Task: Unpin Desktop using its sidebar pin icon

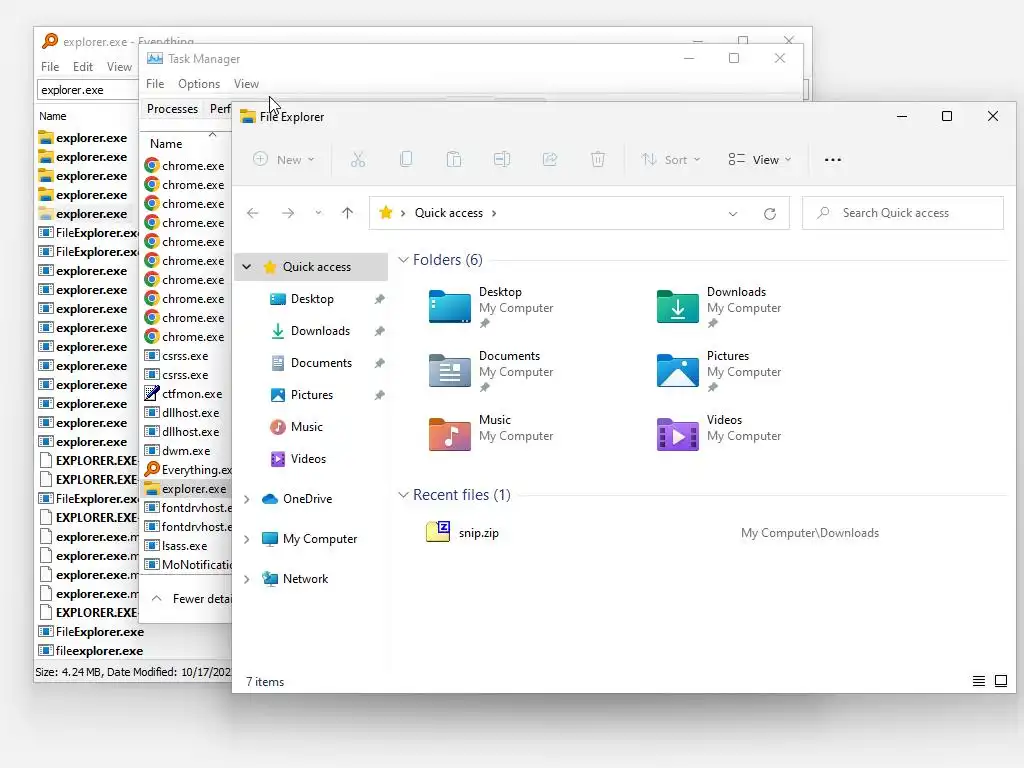Action: (379, 299)
